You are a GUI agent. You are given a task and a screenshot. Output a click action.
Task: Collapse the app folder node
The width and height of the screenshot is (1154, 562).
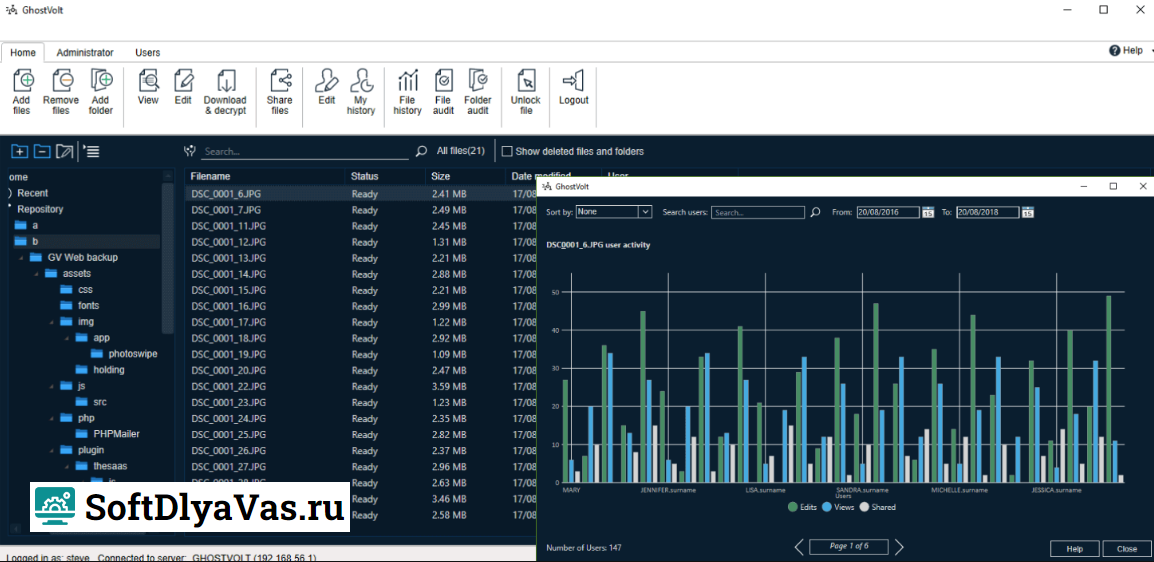66,338
